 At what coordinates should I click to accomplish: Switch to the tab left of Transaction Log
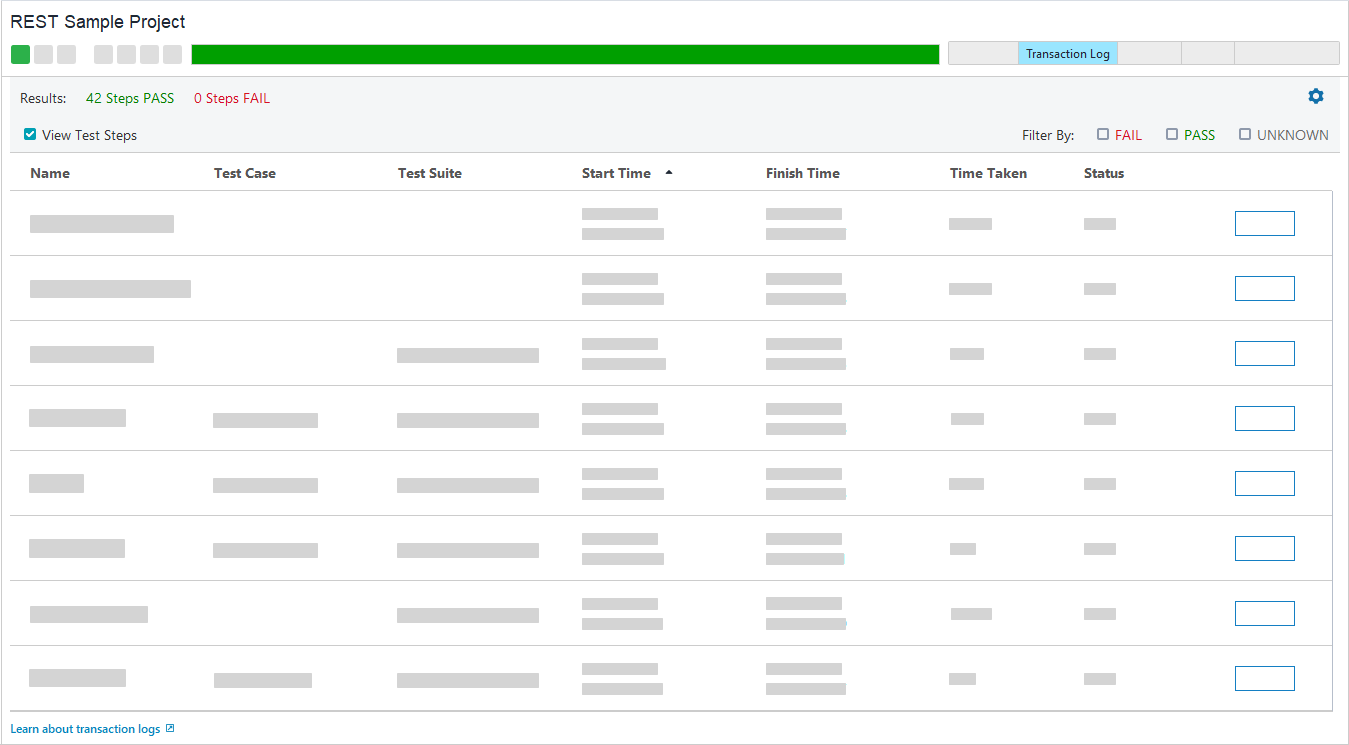point(983,53)
